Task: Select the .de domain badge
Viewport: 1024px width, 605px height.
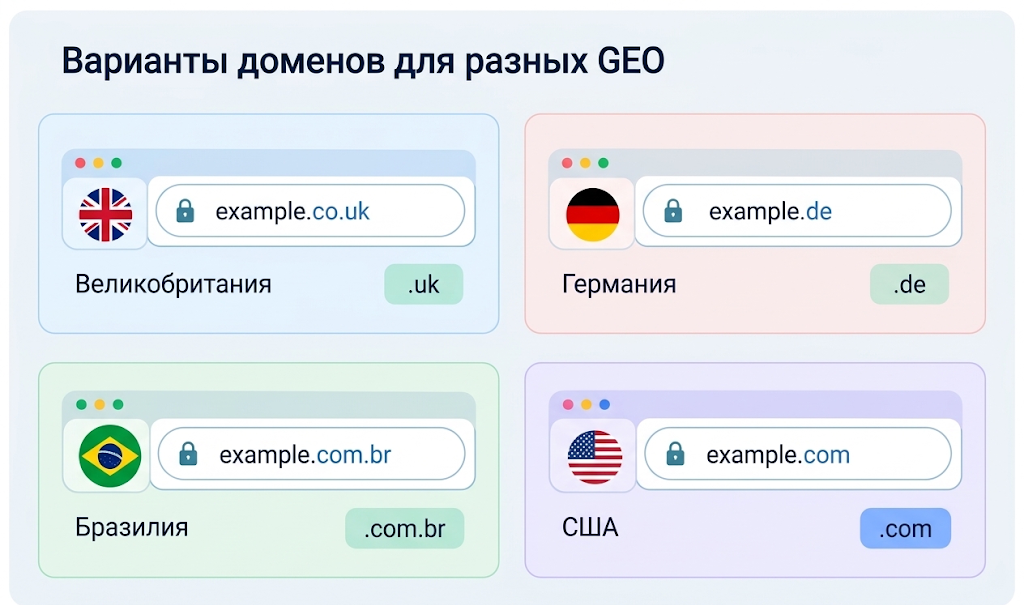Action: pos(909,284)
